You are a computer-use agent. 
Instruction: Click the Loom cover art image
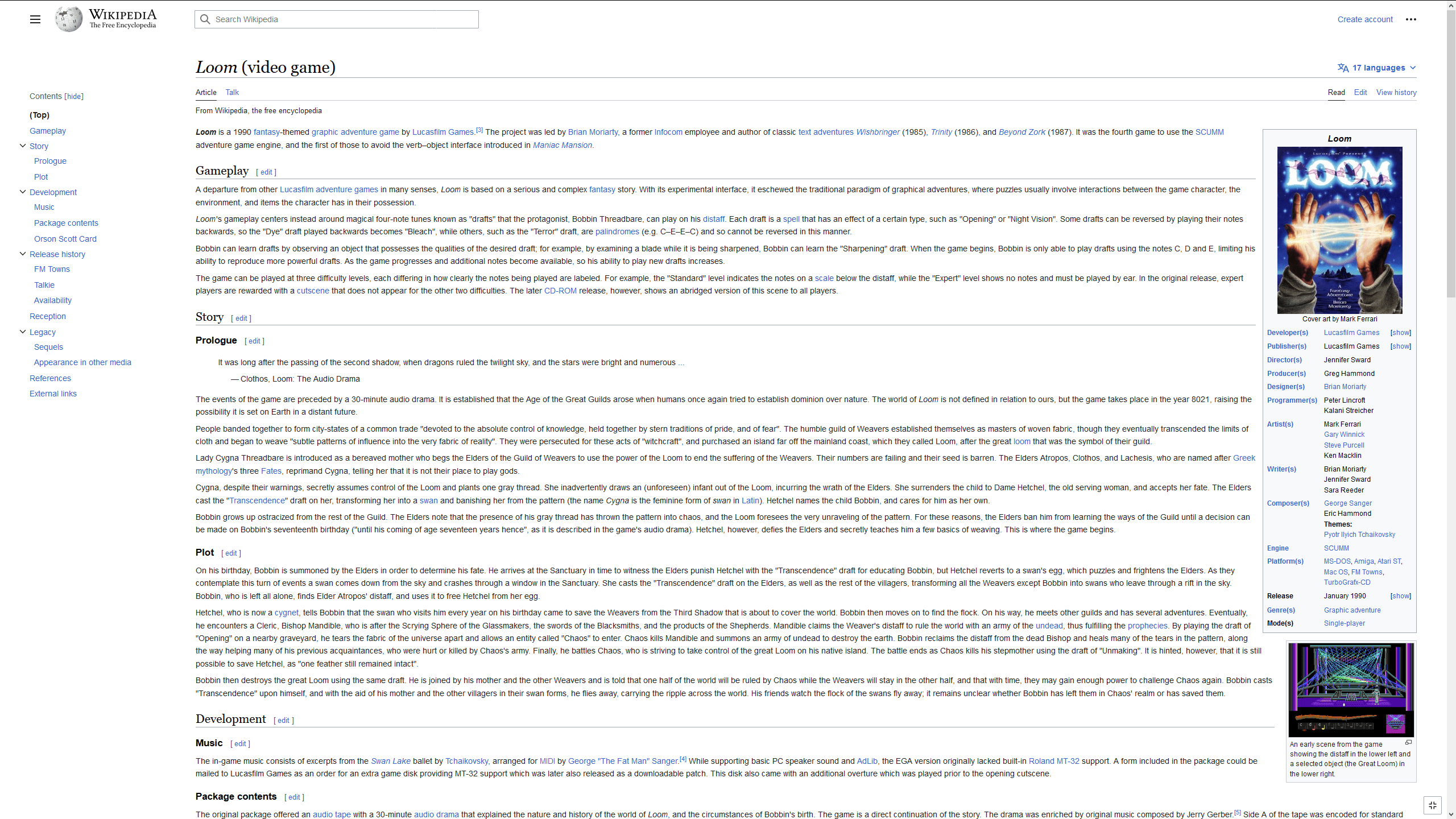point(1339,230)
